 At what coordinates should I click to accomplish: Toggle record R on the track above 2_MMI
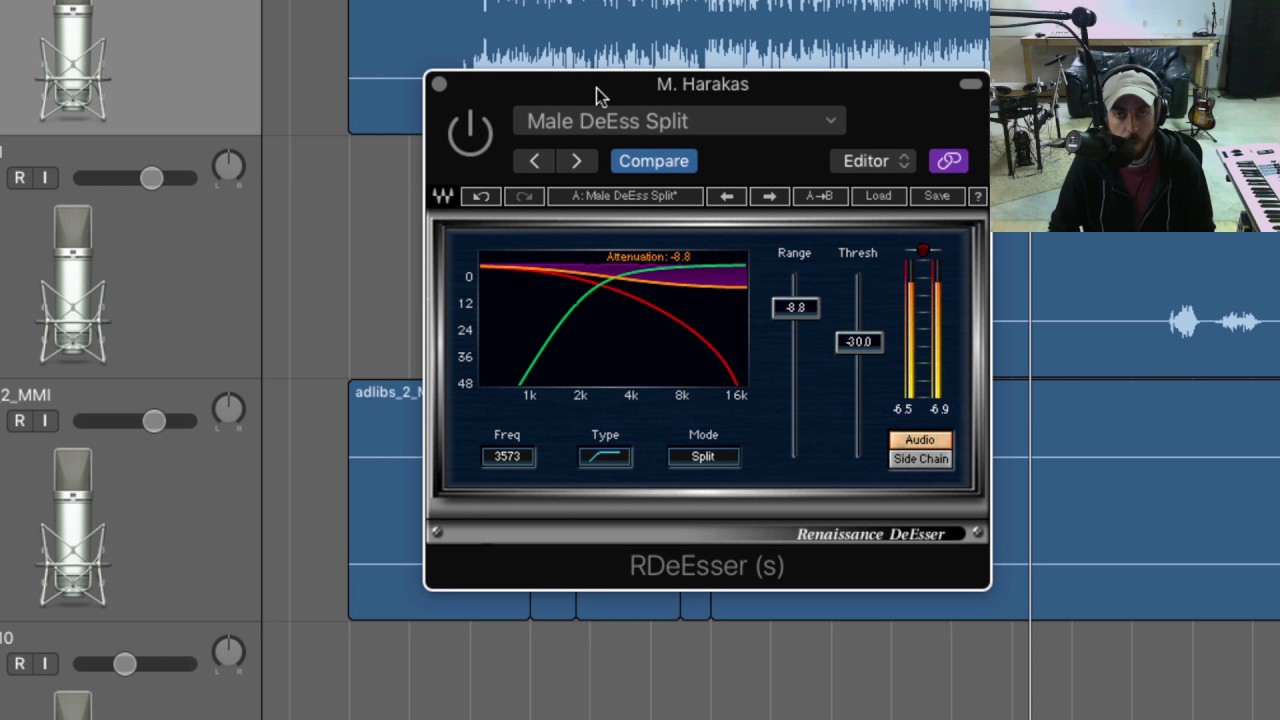19,178
